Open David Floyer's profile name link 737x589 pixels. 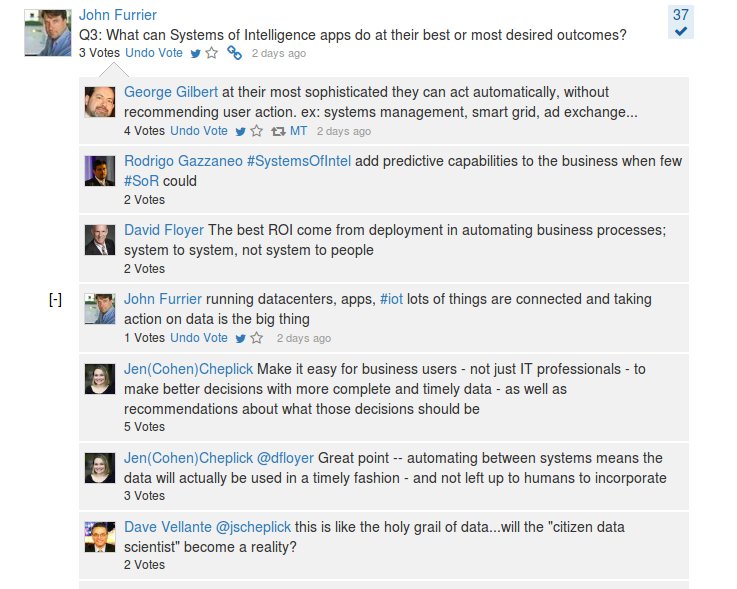tap(163, 230)
